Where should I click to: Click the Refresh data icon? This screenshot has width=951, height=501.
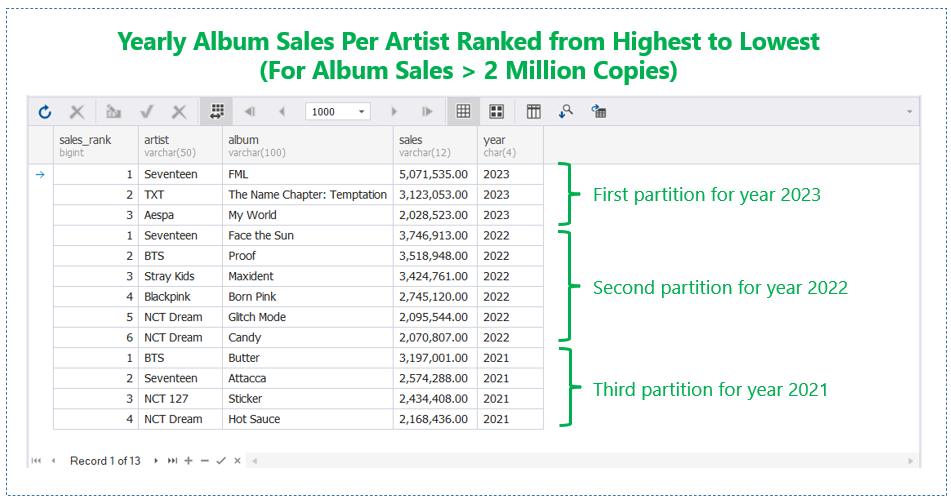(45, 112)
